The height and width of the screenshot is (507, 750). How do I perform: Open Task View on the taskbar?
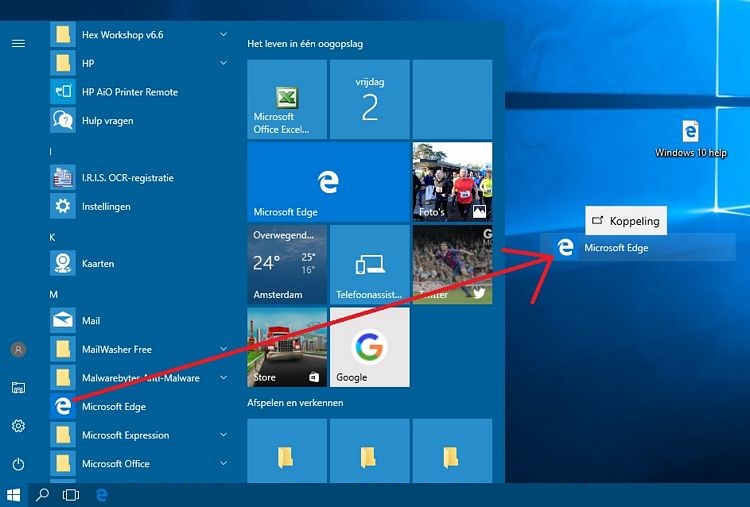(x=71, y=495)
